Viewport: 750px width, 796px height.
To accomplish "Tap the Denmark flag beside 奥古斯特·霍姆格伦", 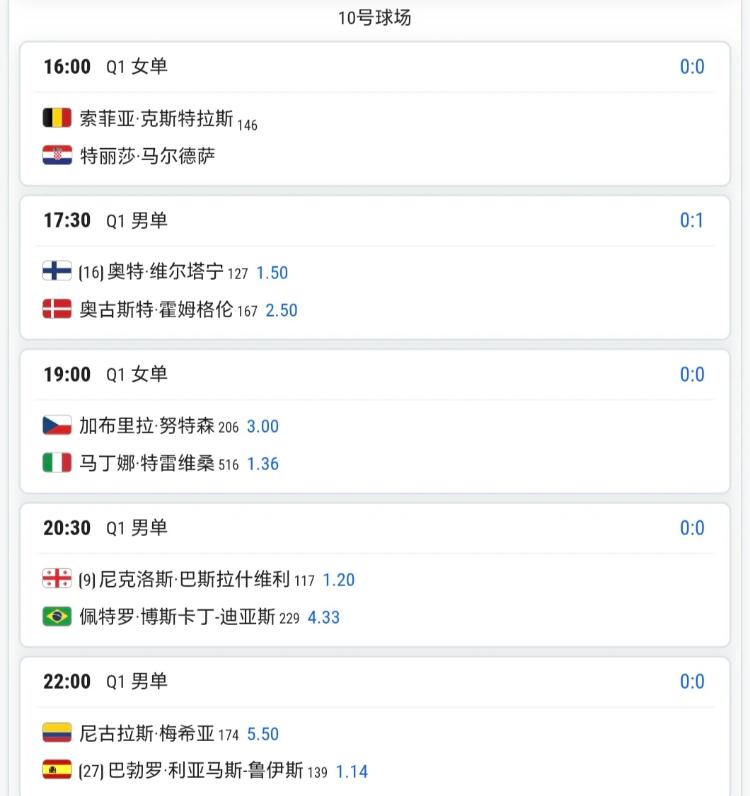I will pos(57,309).
